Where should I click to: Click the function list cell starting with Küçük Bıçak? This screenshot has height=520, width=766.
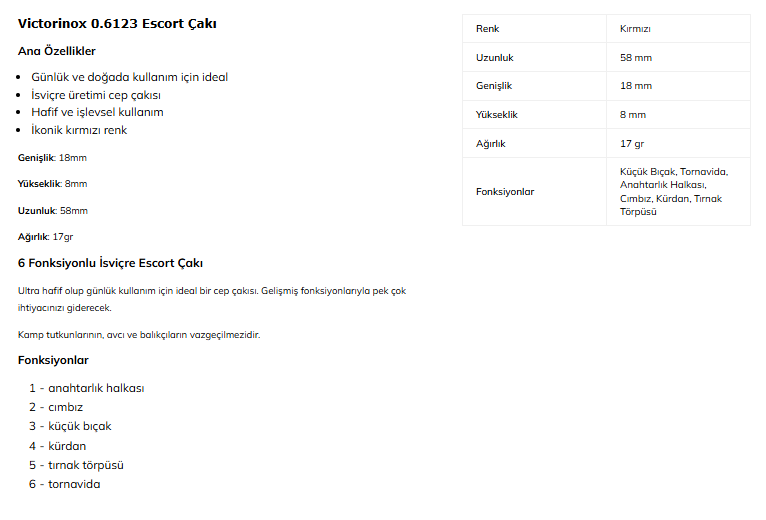(x=673, y=192)
